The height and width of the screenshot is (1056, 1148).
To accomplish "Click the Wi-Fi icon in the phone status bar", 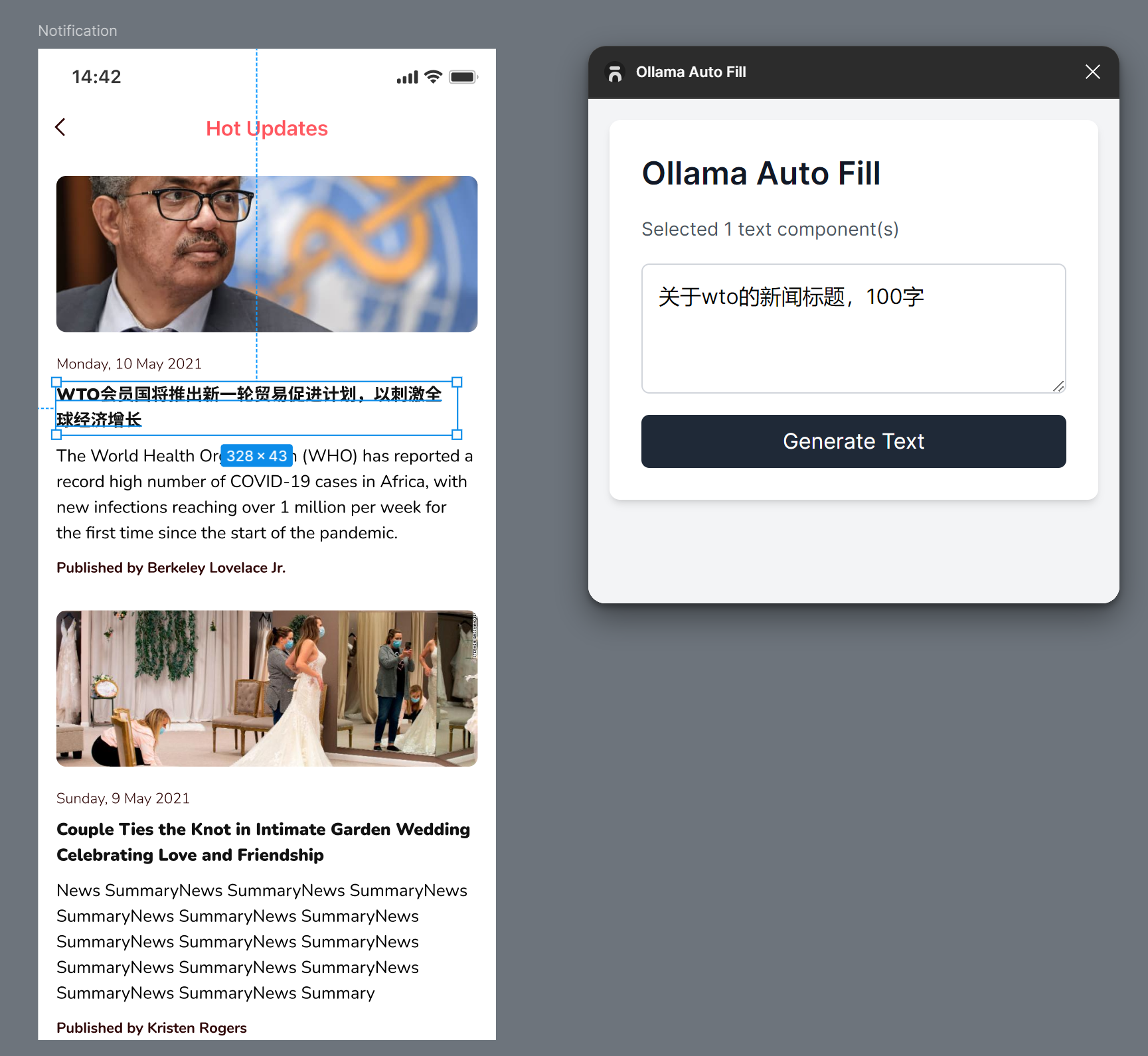I will 434,77.
